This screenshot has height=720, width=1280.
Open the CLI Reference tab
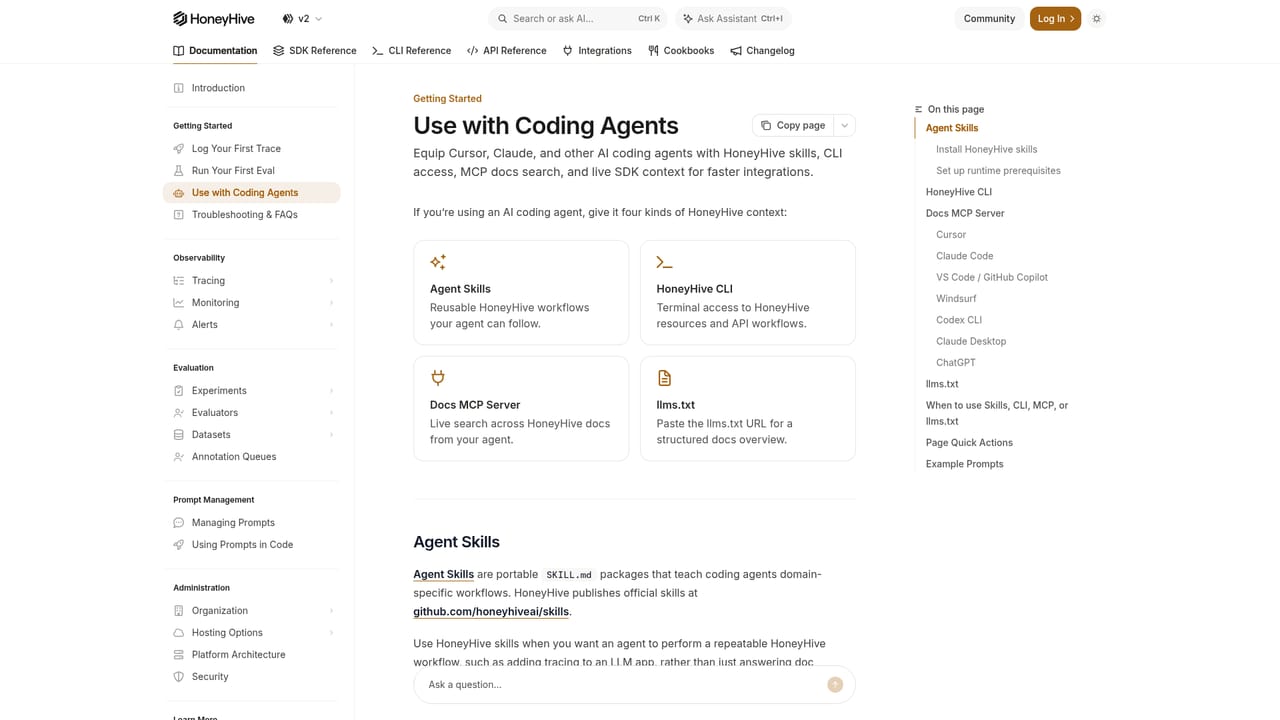pos(411,50)
